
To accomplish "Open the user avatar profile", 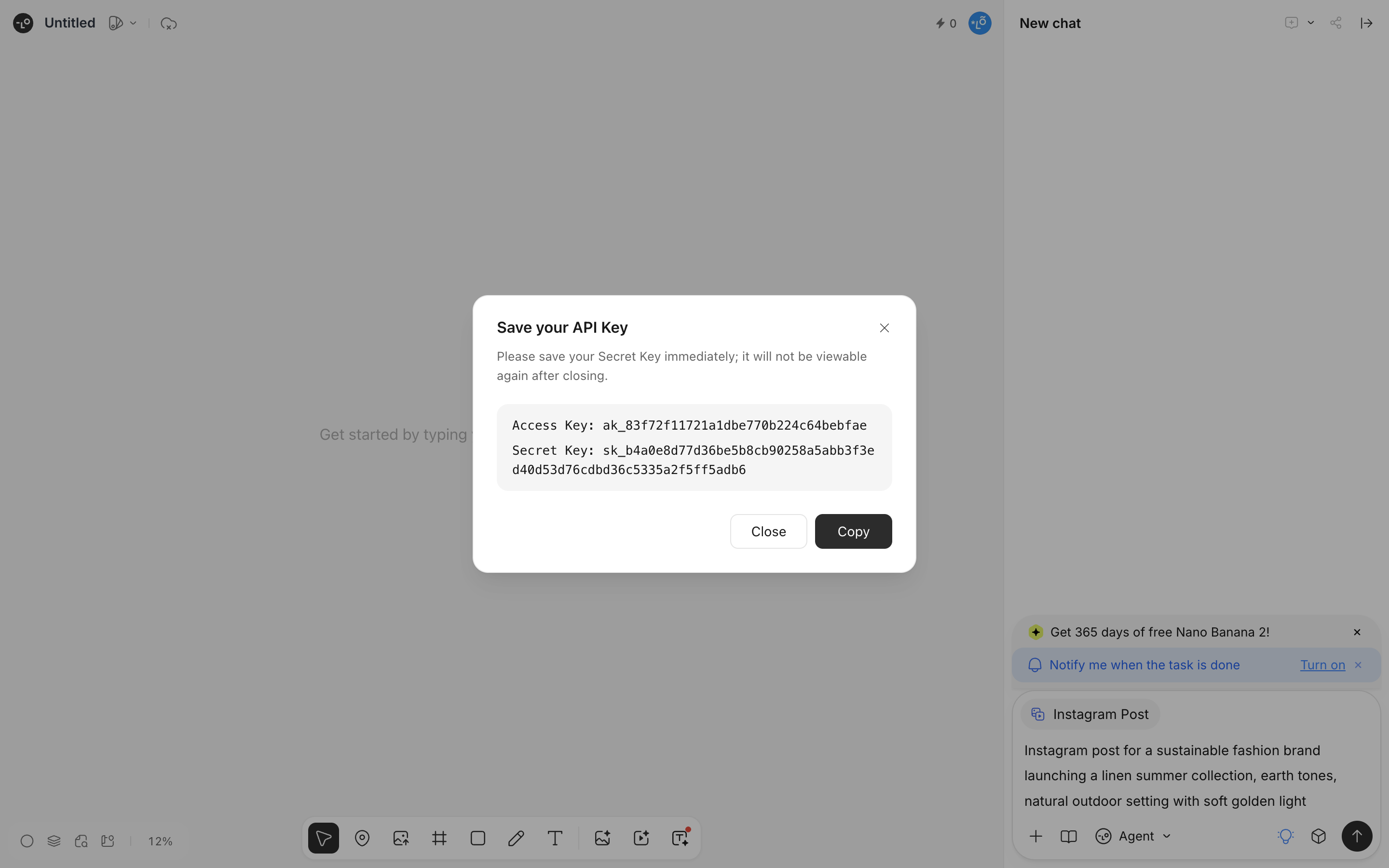I will pyautogui.click(x=980, y=23).
